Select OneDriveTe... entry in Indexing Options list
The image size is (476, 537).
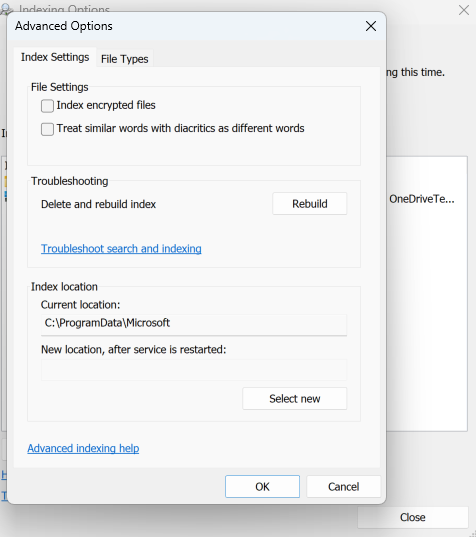coord(422,199)
